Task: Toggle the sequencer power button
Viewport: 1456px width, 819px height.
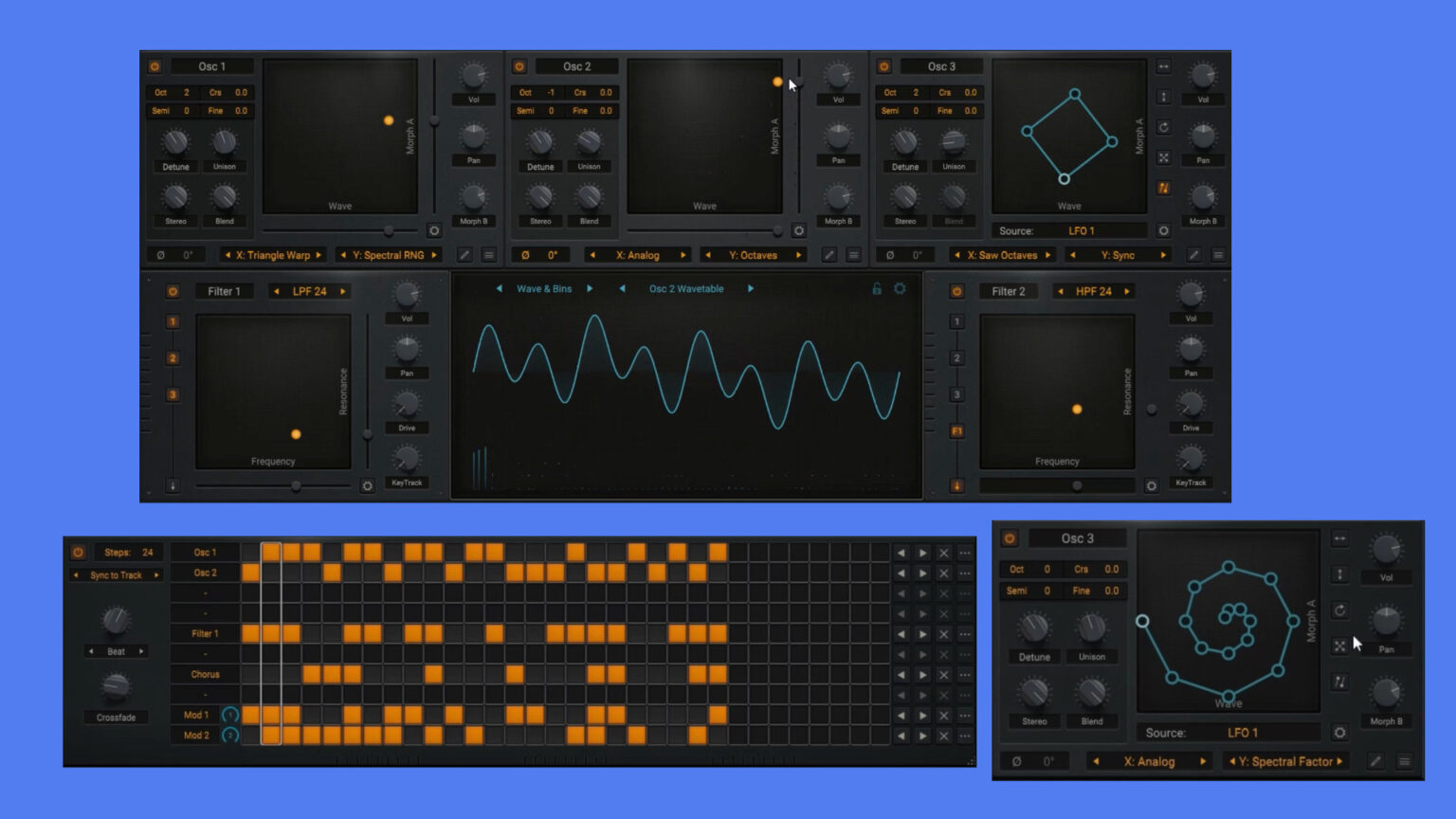Action: (x=76, y=552)
